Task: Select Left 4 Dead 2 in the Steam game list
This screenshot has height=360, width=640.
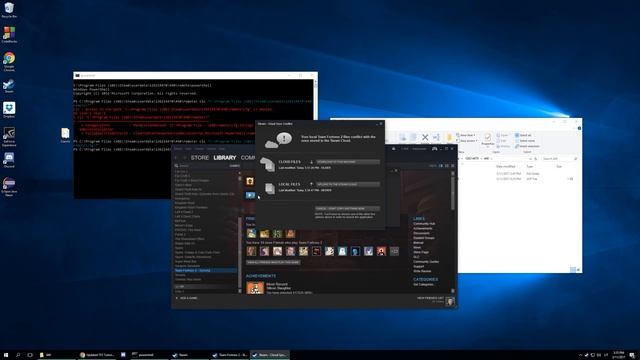Action: (x=184, y=212)
